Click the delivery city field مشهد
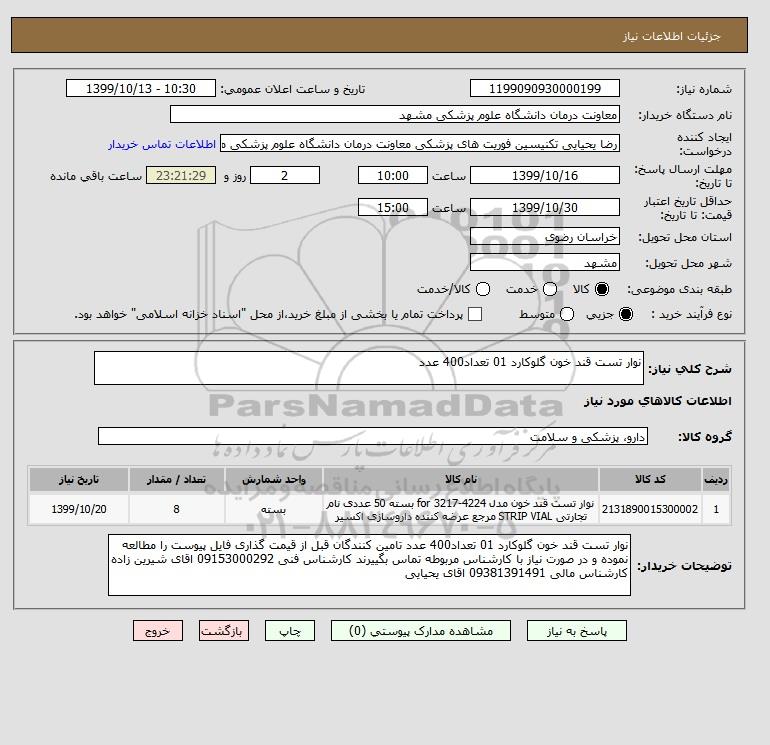This screenshot has width=770, height=745. (x=545, y=263)
